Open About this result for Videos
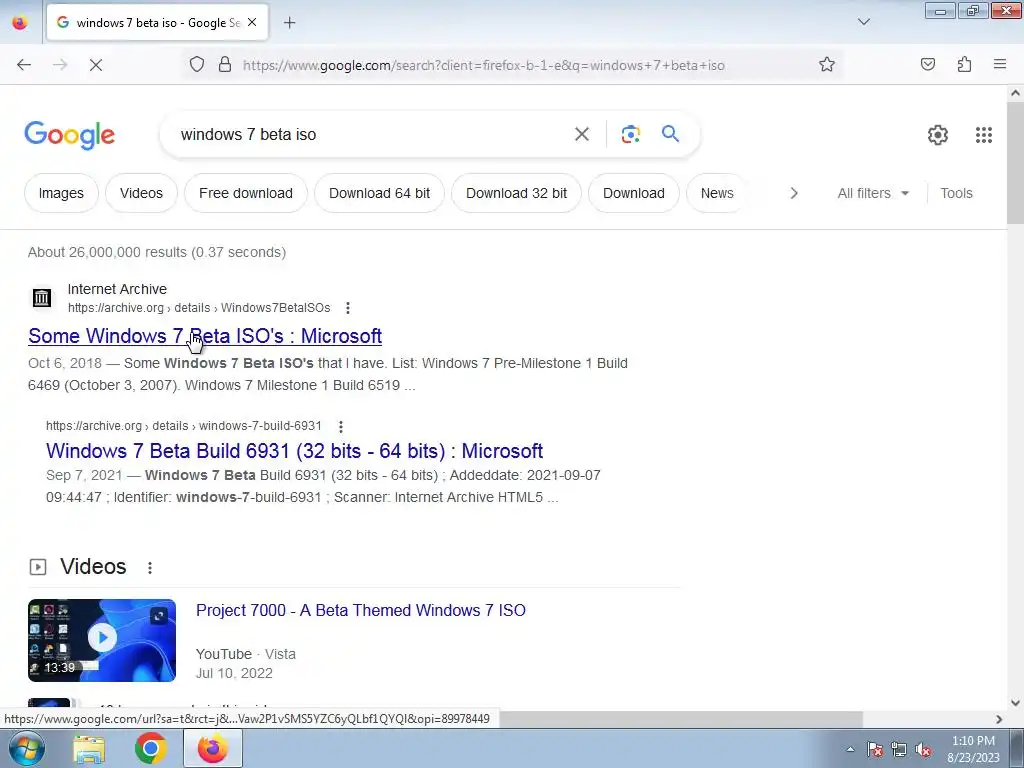 click(150, 568)
